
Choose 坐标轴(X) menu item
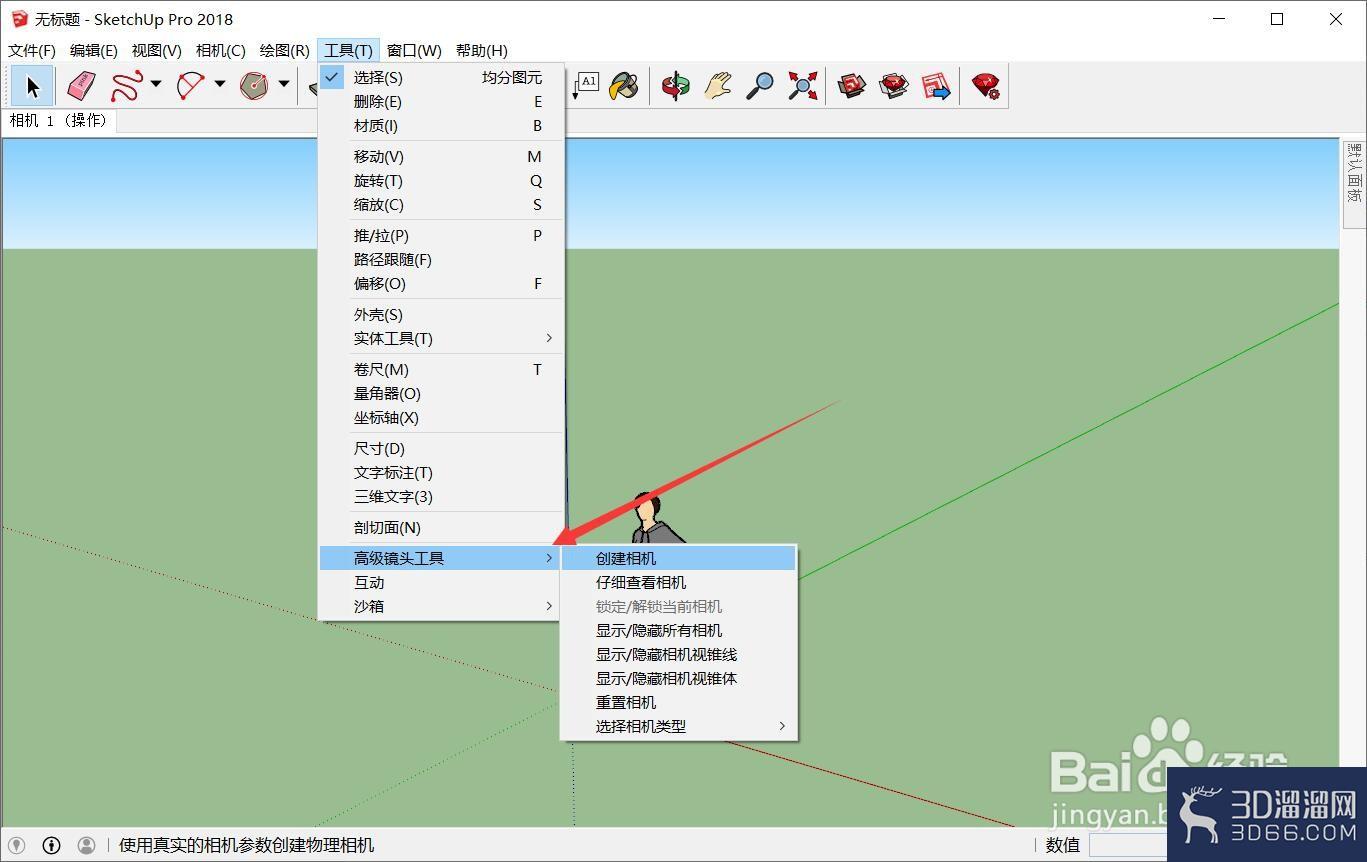point(441,417)
